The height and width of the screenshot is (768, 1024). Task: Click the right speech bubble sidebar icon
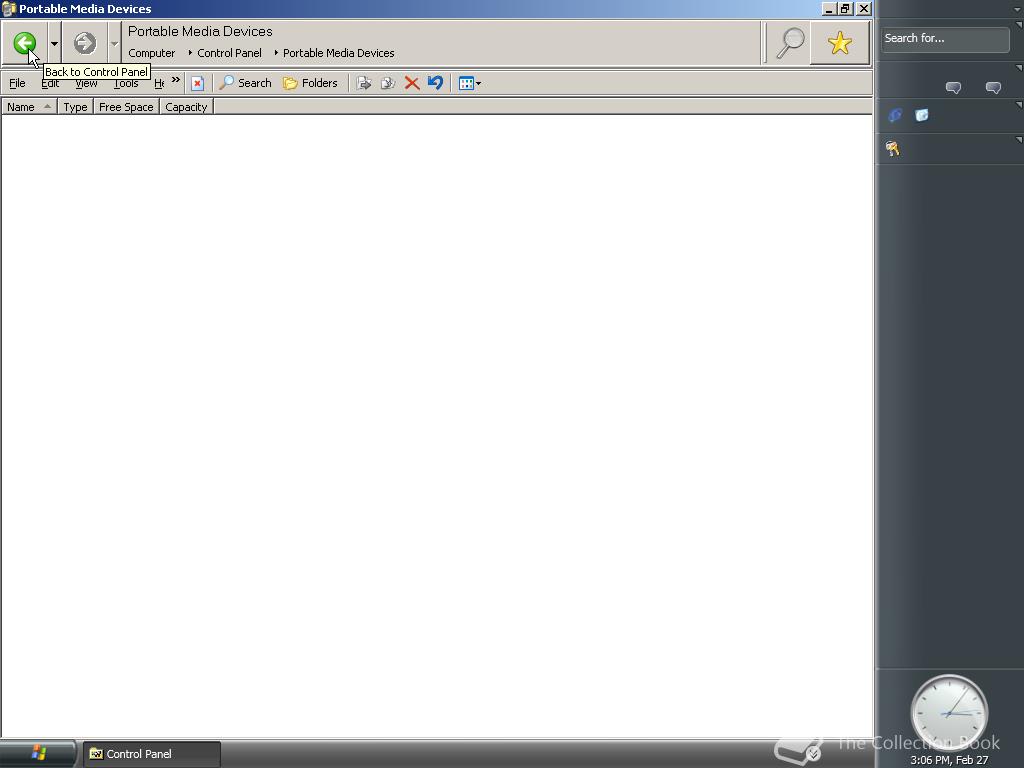tap(993, 88)
